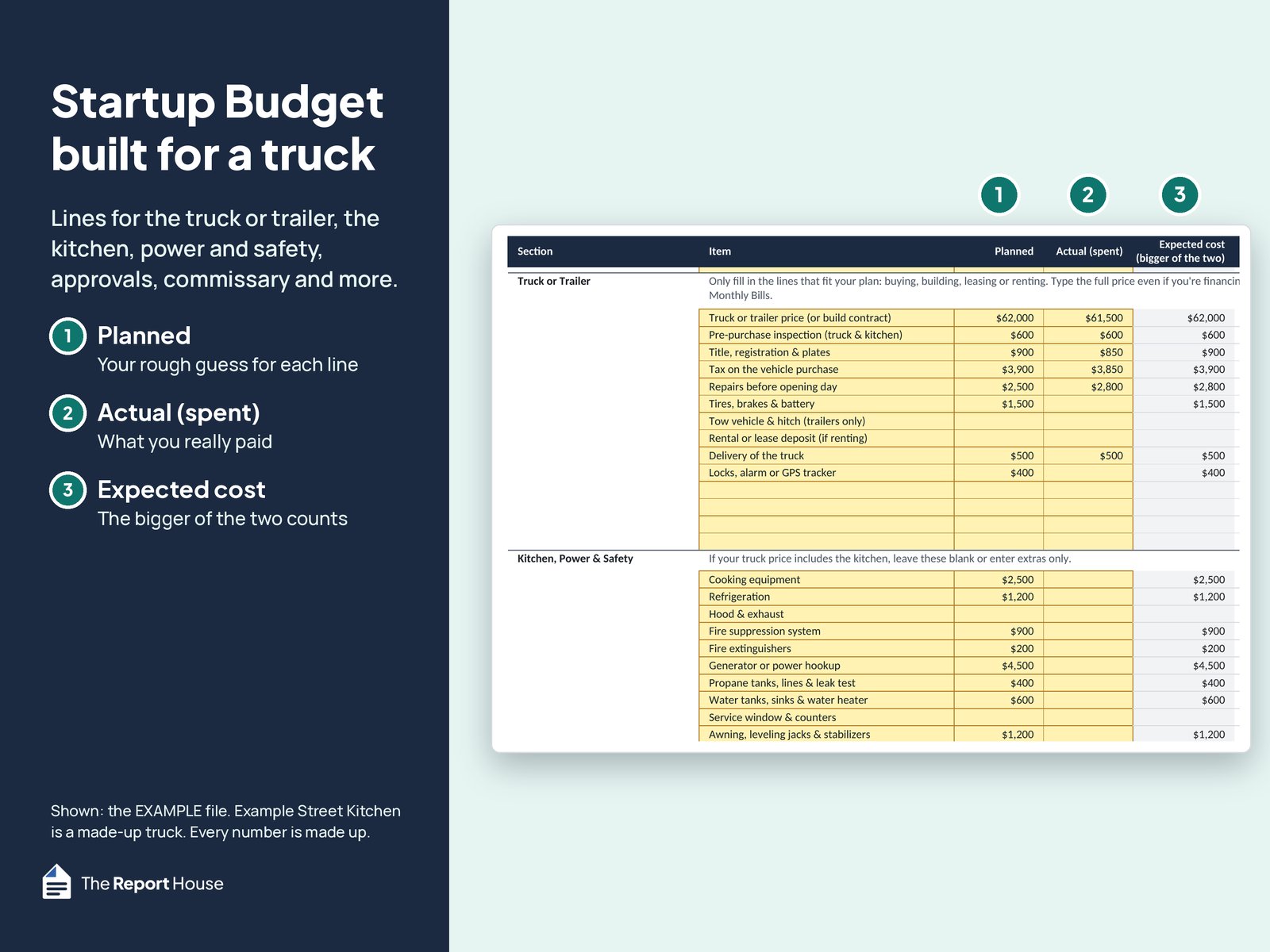This screenshot has width=1270, height=952.
Task: Click The Report House logo icon
Action: click(x=56, y=881)
